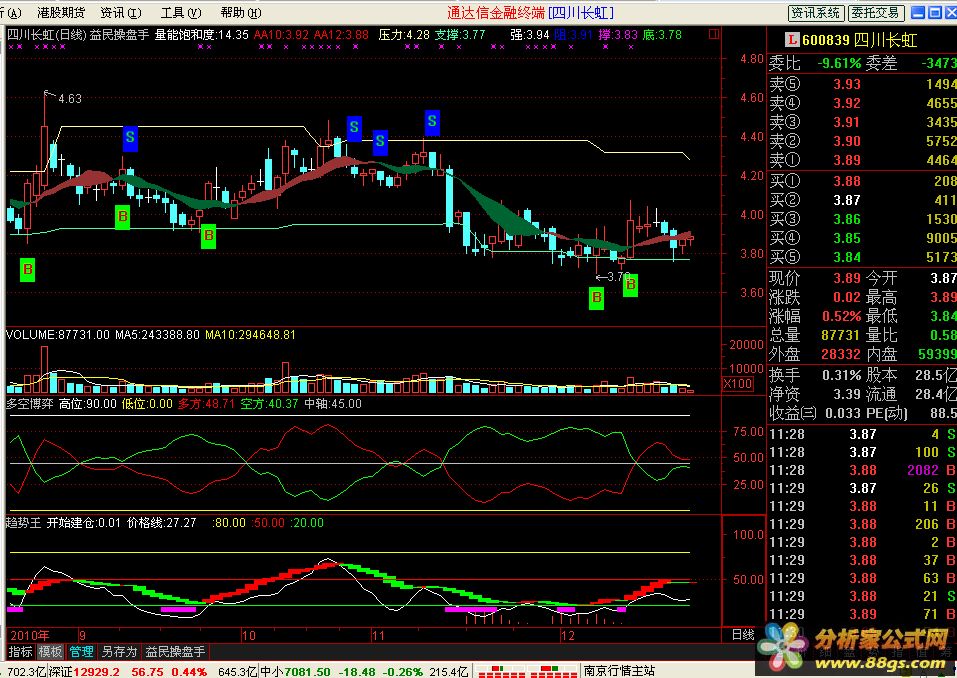Click the highest S sell signal in November

coord(432,121)
